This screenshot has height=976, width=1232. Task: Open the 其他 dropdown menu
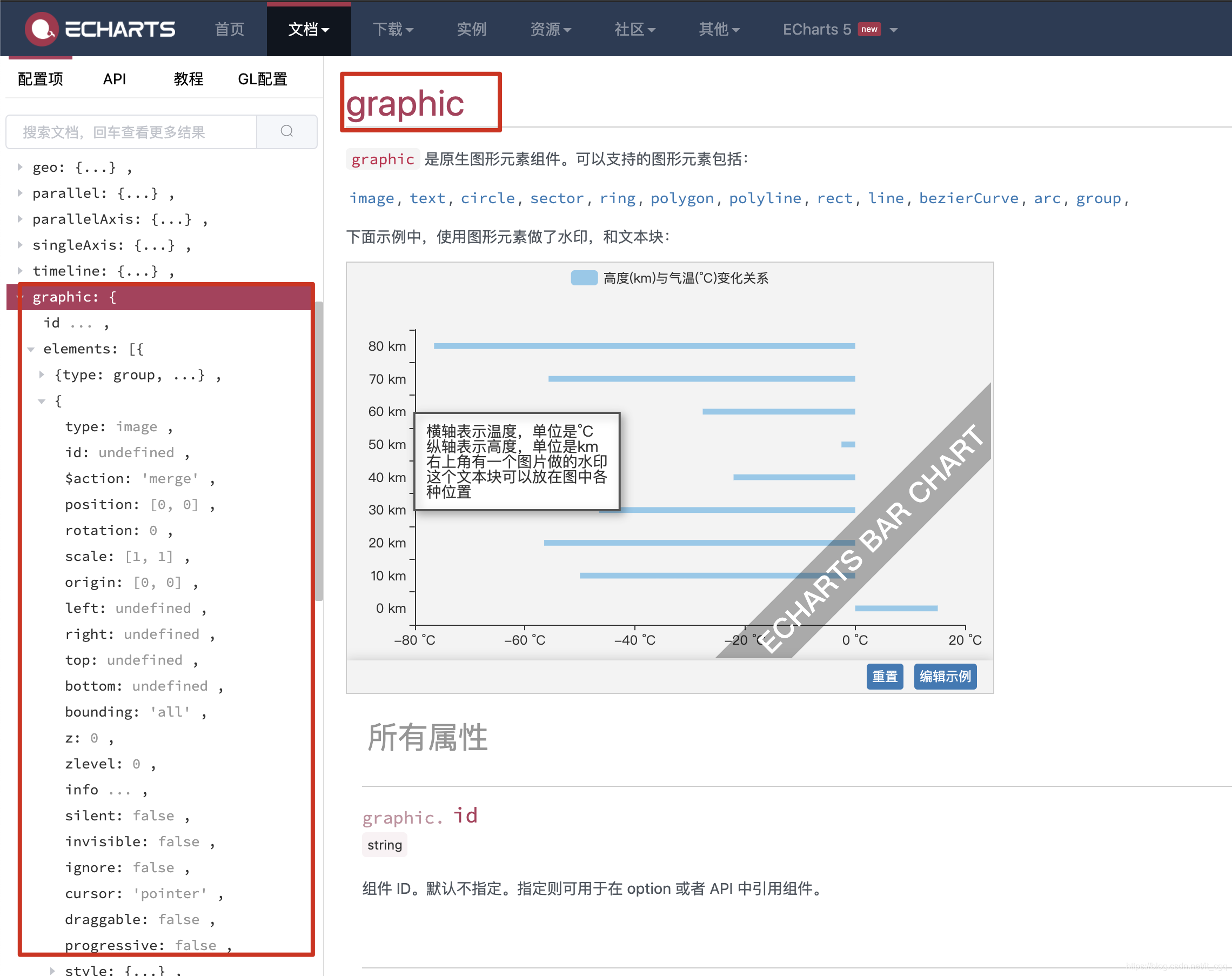[719, 29]
